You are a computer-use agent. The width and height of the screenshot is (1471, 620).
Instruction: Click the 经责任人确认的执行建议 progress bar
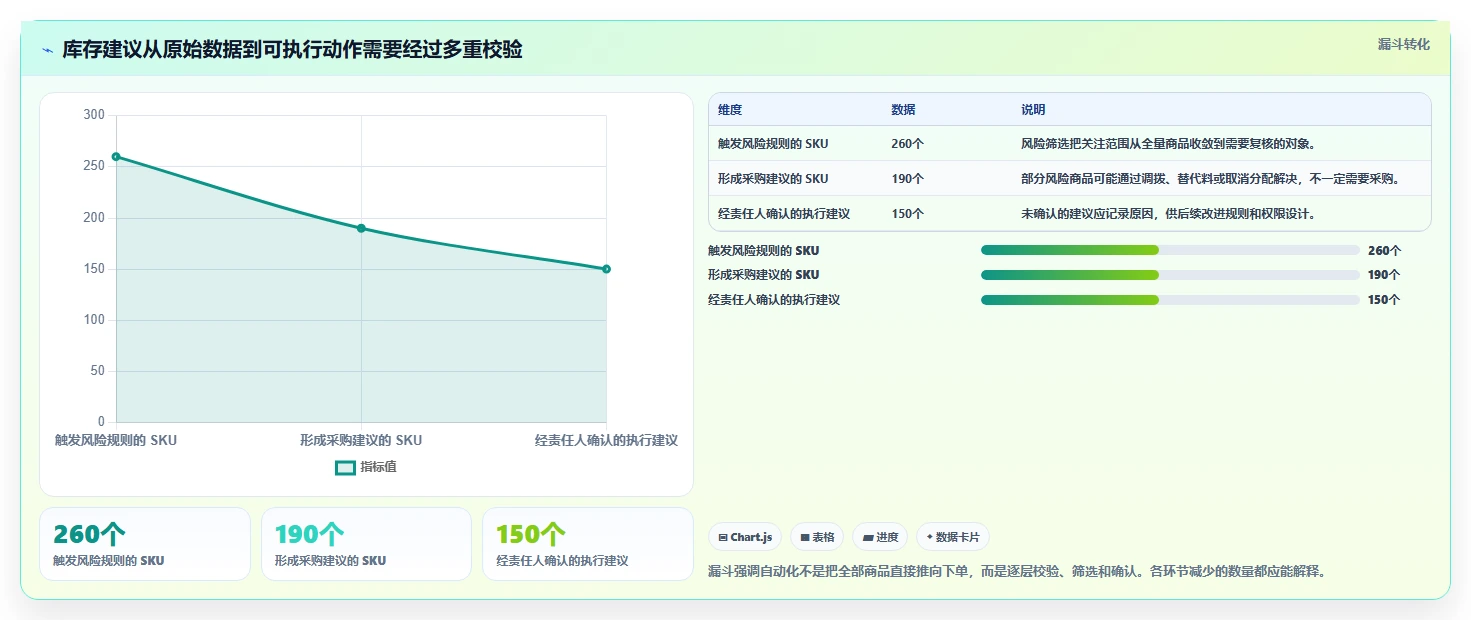tap(1170, 300)
